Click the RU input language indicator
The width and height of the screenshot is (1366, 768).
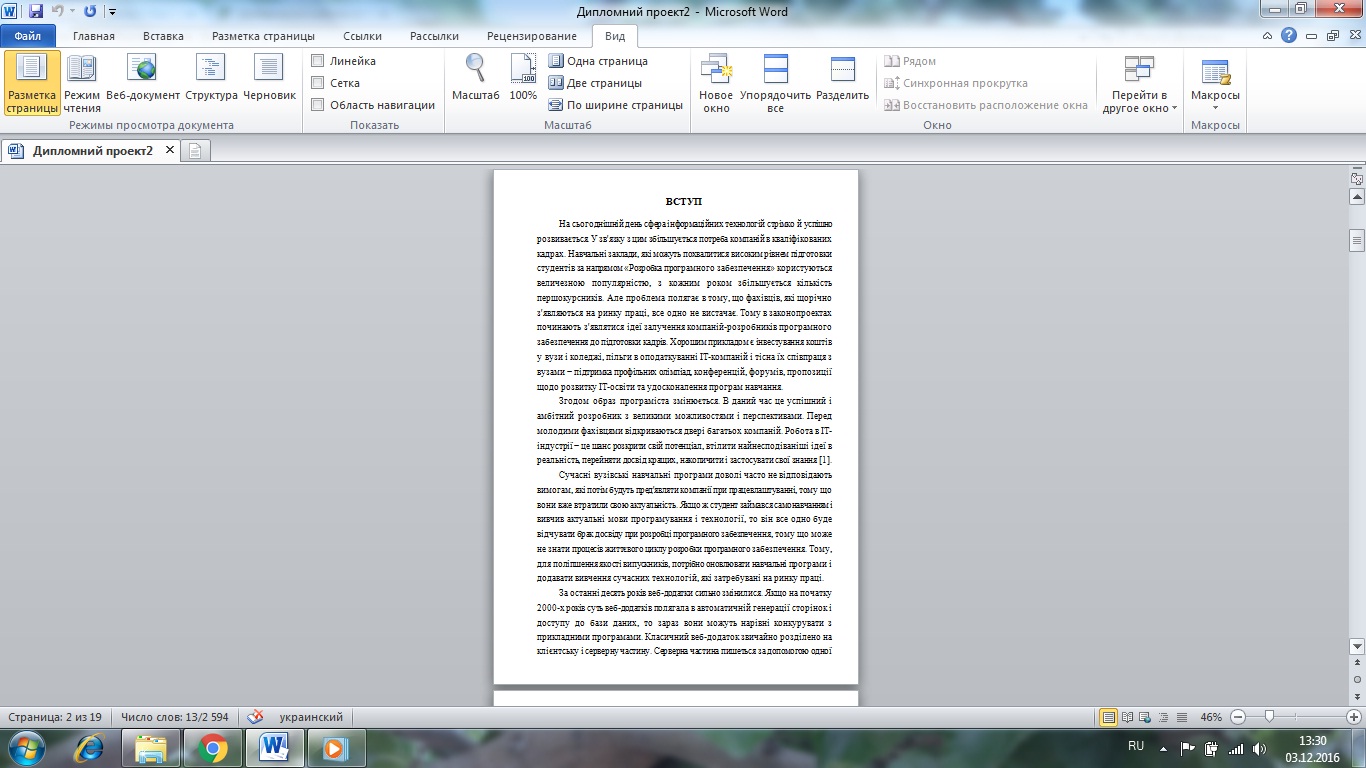click(x=1136, y=746)
